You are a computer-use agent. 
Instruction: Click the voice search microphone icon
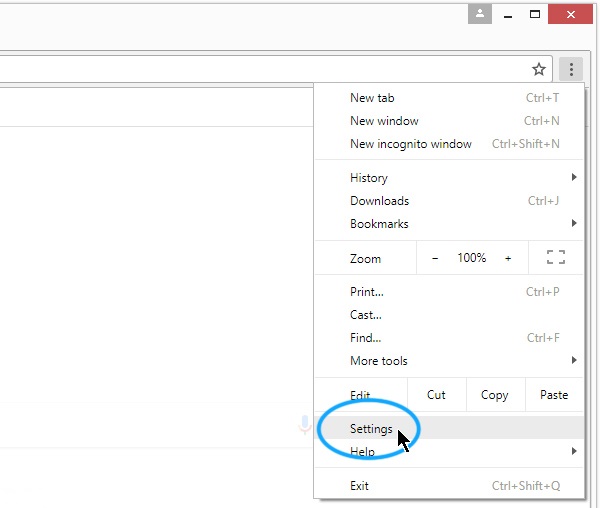pos(305,425)
